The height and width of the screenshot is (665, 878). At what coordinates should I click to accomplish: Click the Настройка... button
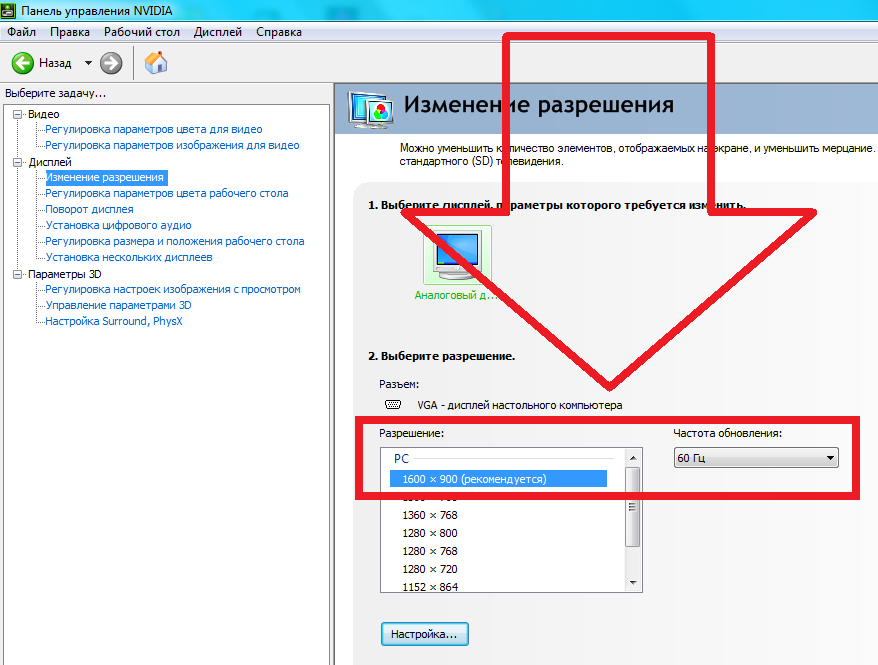424,634
